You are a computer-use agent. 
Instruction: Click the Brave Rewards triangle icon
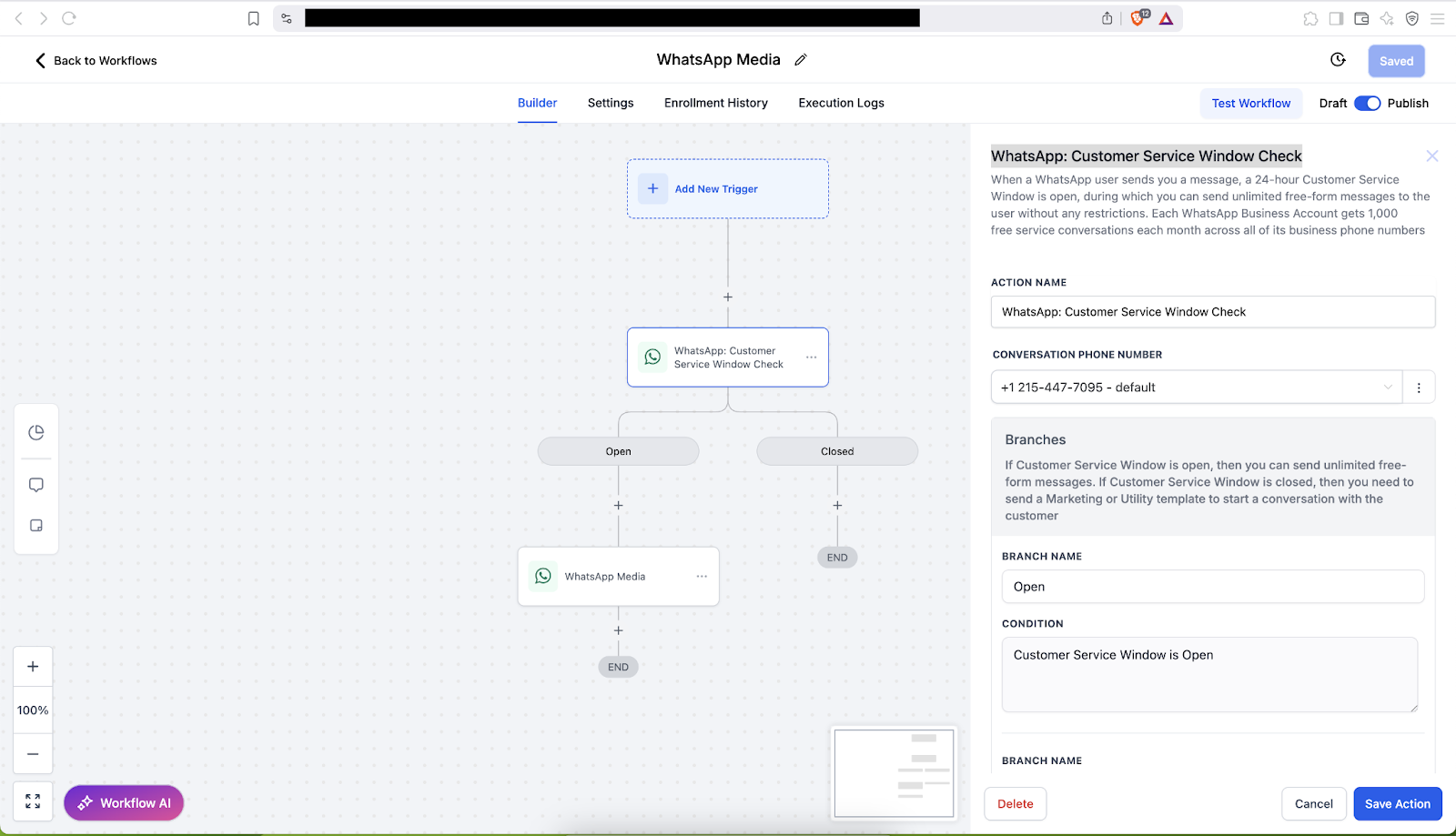[1167, 18]
